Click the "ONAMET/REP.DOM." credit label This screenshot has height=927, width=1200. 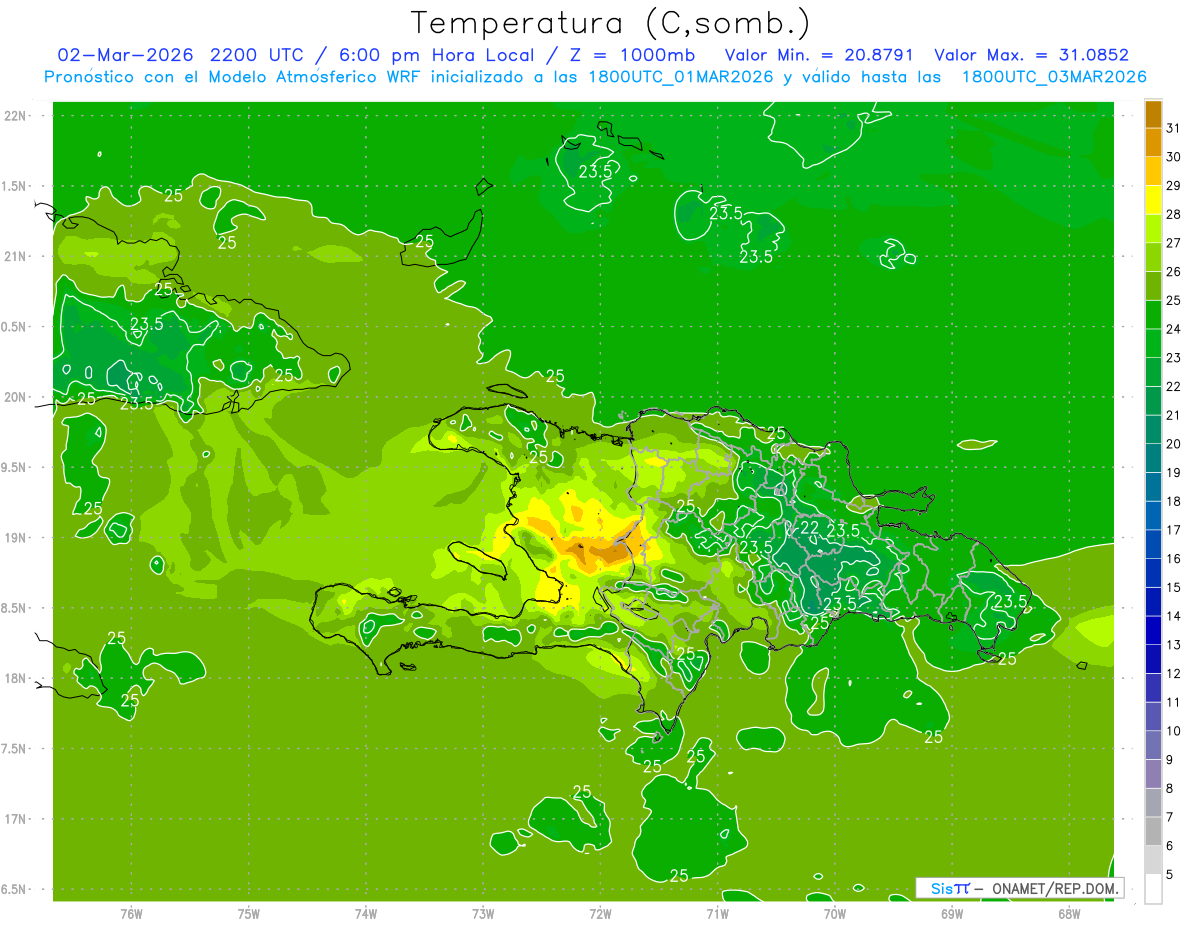1057,888
